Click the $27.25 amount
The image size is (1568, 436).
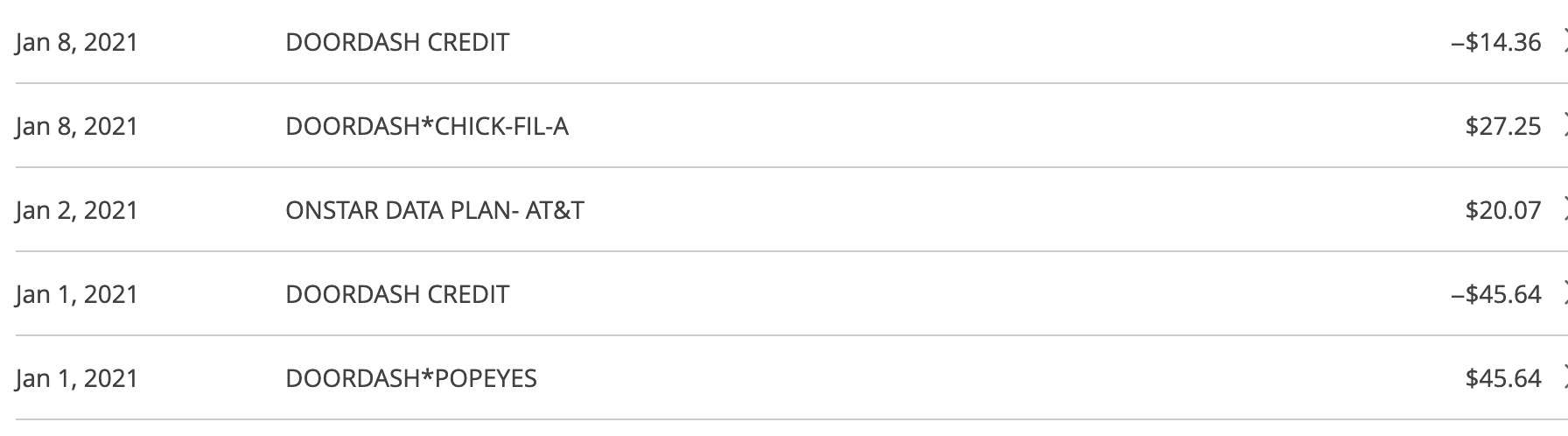[1502, 127]
